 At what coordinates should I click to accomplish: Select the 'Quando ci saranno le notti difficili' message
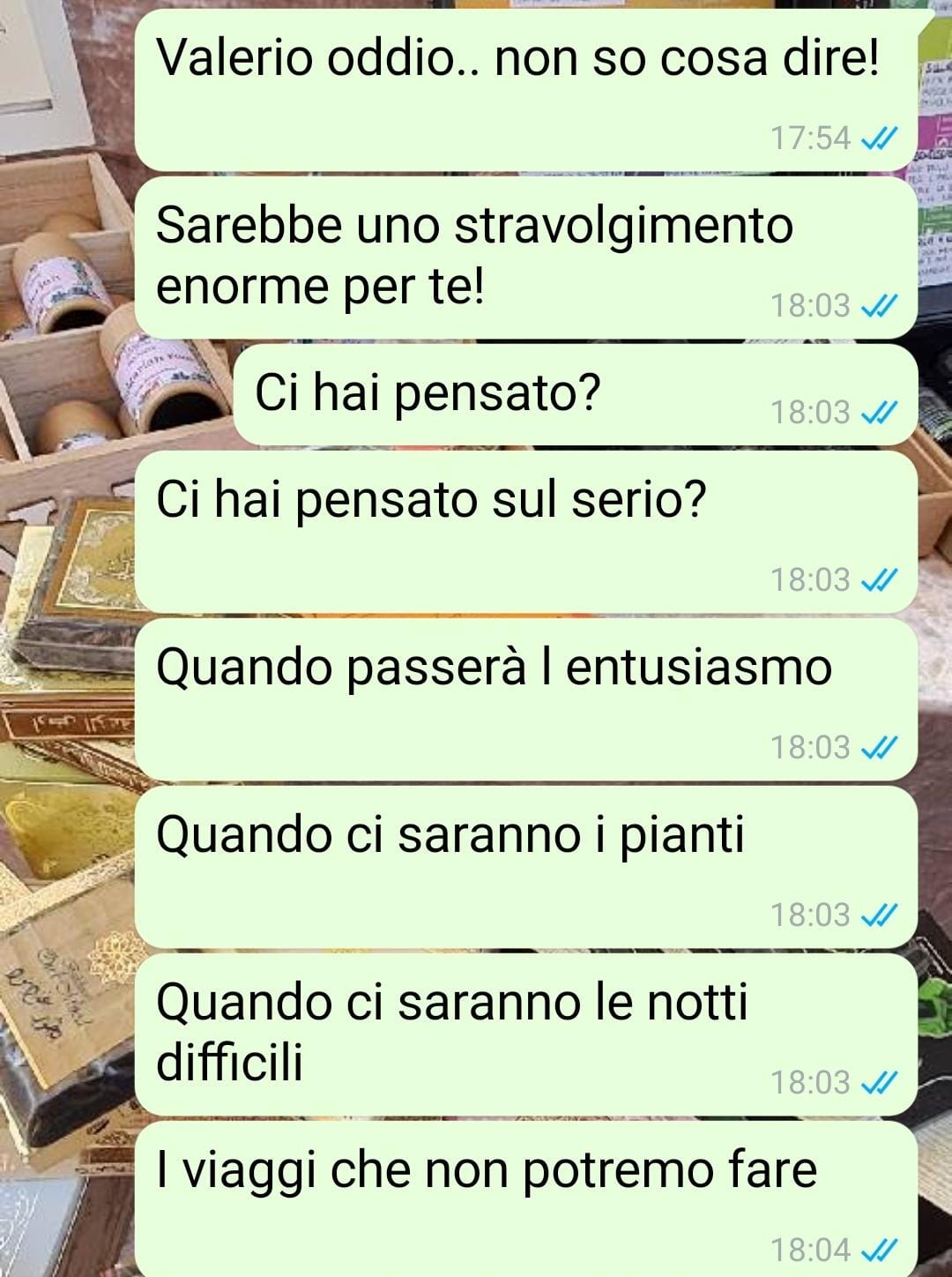pyautogui.click(x=526, y=1034)
